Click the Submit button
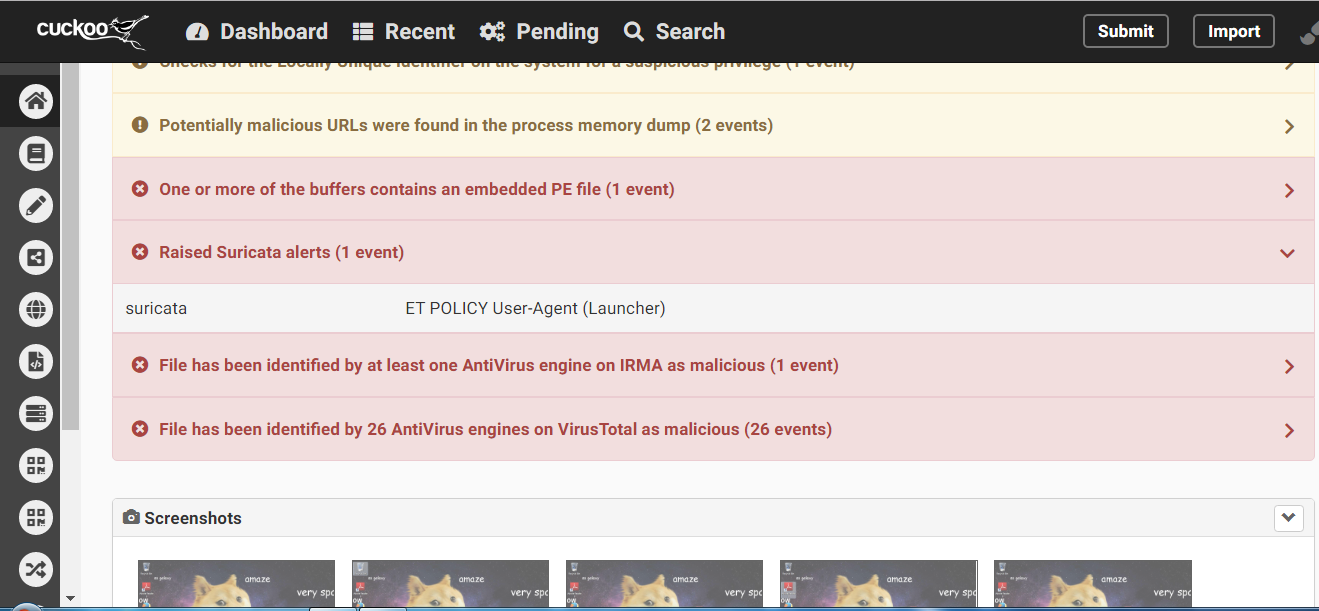 pos(1125,31)
